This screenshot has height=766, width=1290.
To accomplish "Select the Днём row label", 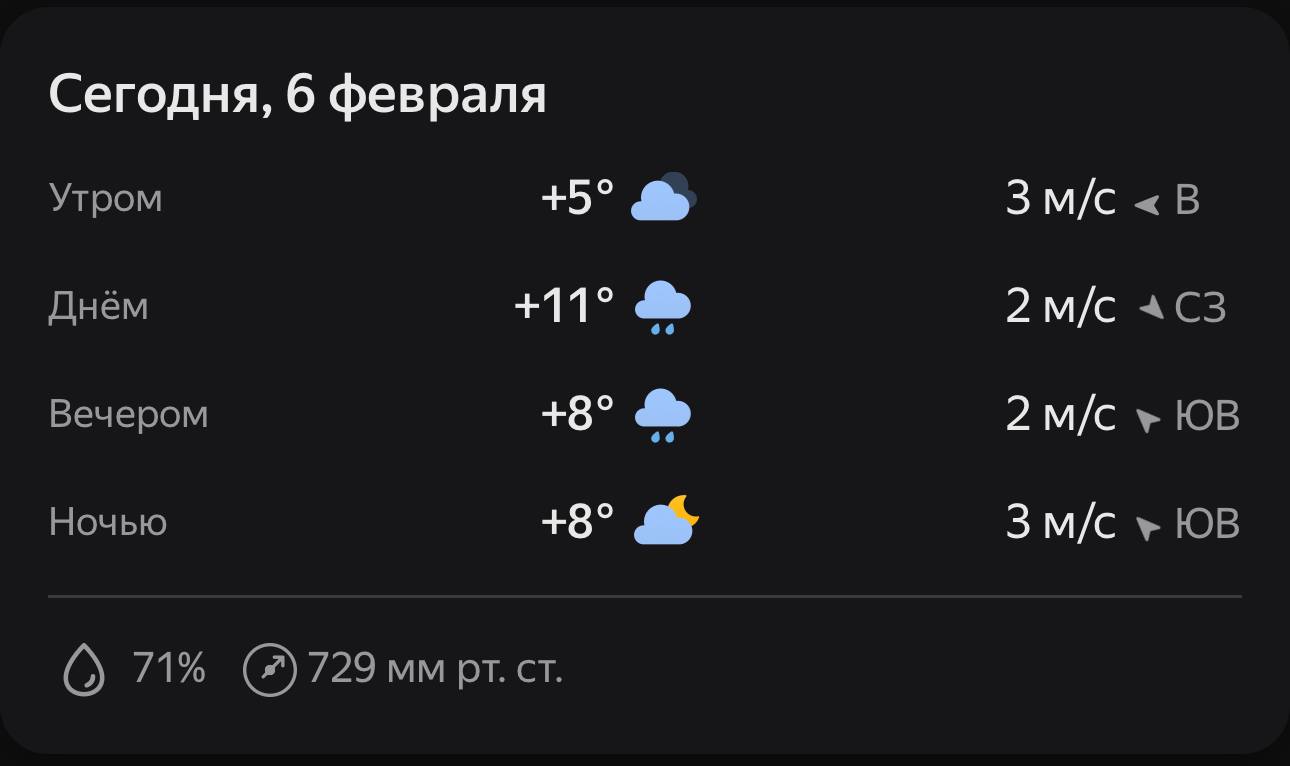I will point(98,306).
